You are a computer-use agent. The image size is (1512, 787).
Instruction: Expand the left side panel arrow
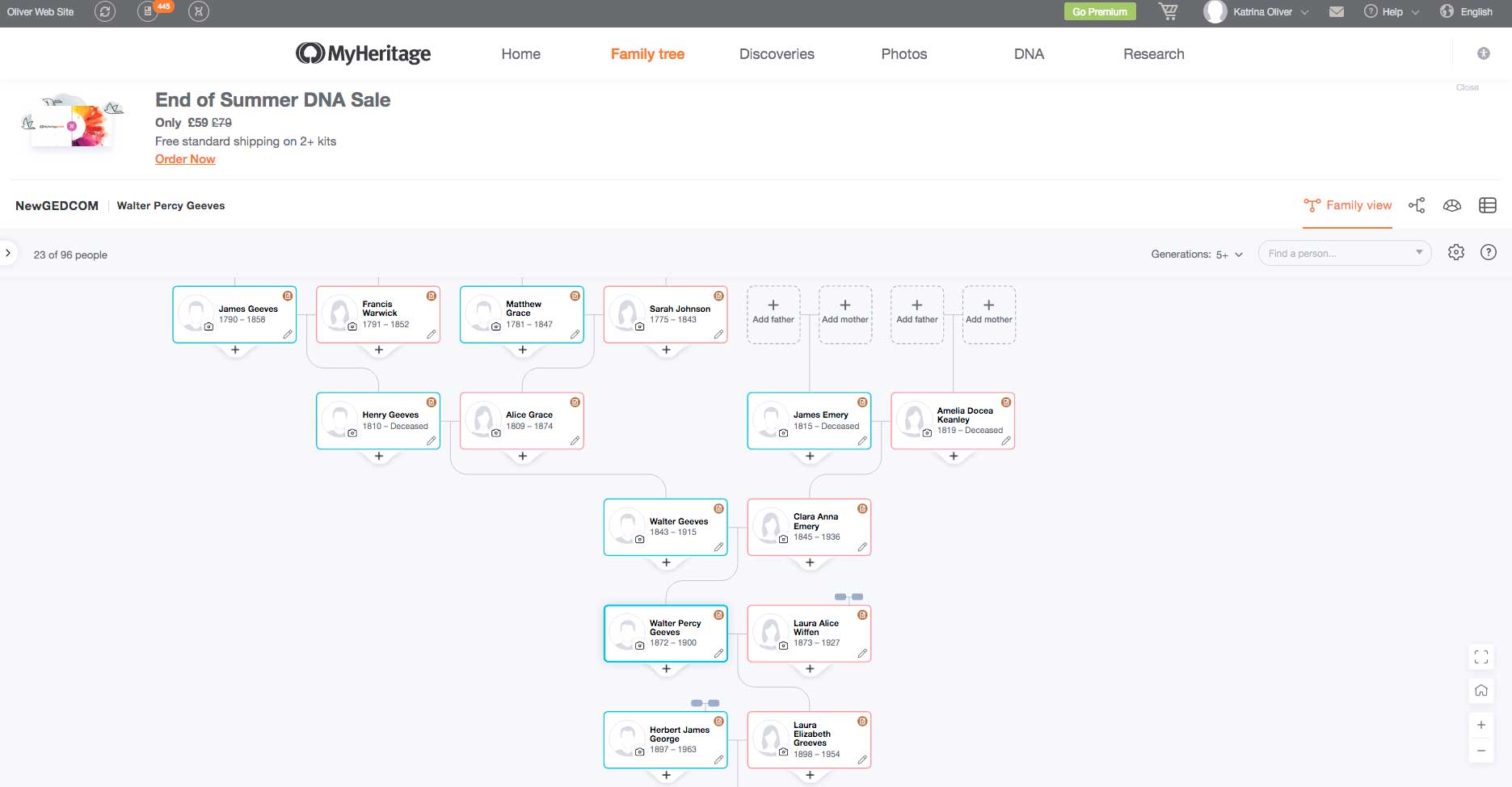pyautogui.click(x=8, y=253)
